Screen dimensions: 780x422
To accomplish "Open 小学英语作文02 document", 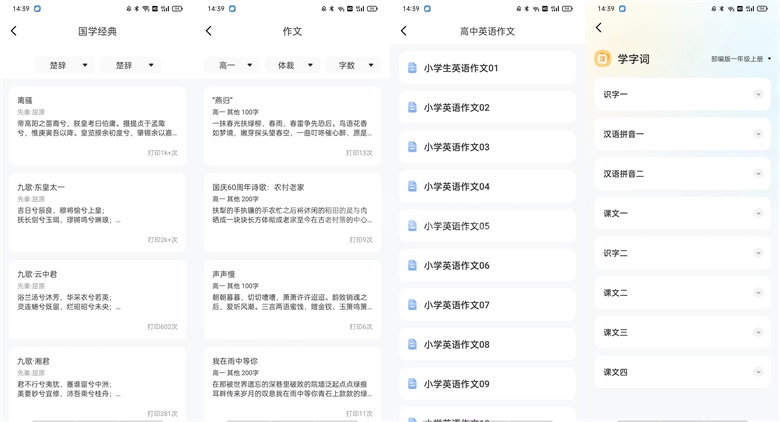I will click(488, 107).
